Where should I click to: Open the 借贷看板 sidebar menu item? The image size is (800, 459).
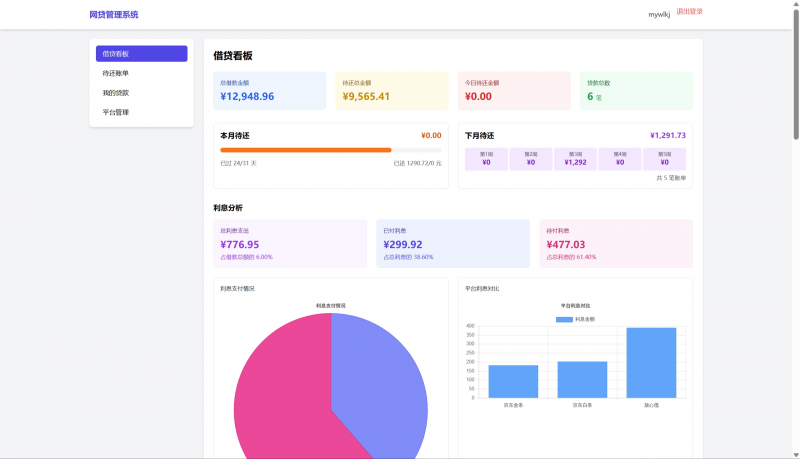pyautogui.click(x=141, y=54)
